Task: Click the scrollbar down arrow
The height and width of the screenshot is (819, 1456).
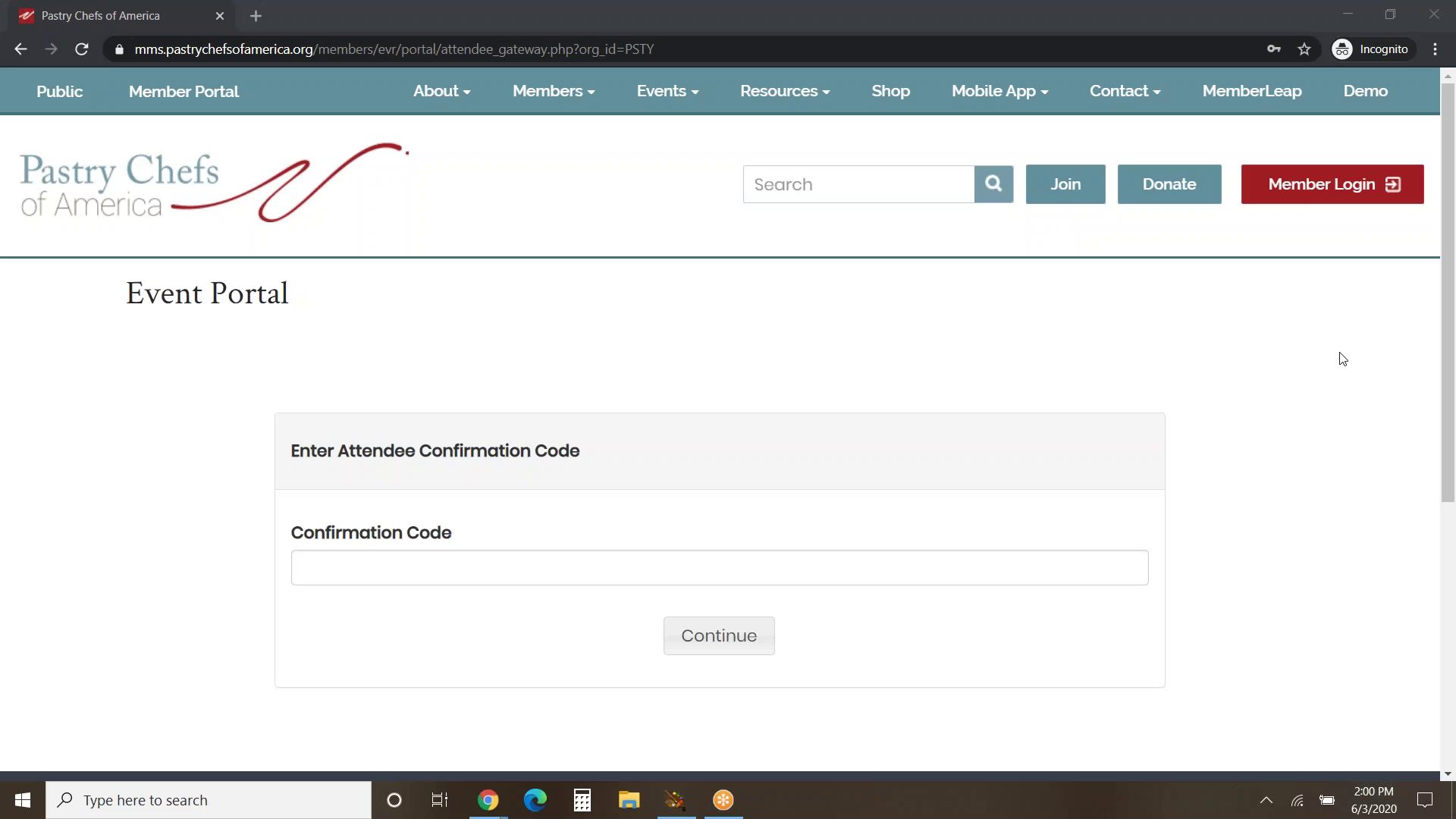Action: 1448,774
